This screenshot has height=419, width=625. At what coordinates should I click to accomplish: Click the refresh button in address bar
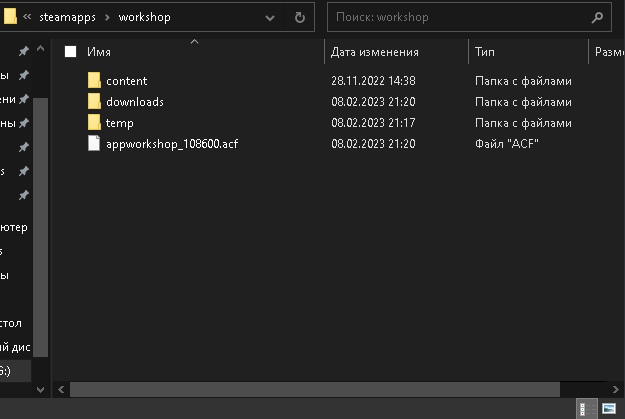300,17
